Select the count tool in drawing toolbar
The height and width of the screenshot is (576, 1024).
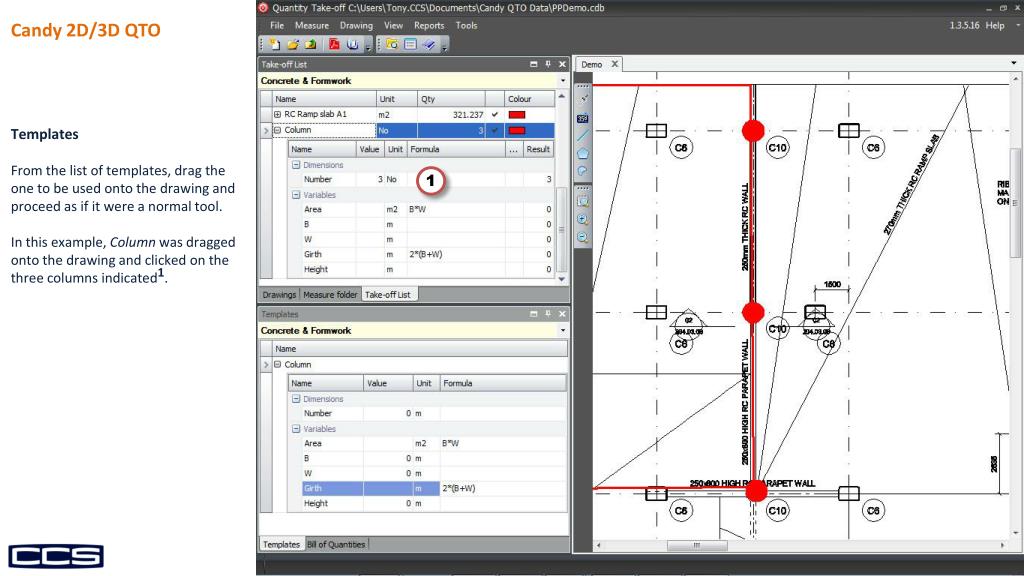pyautogui.click(x=583, y=118)
